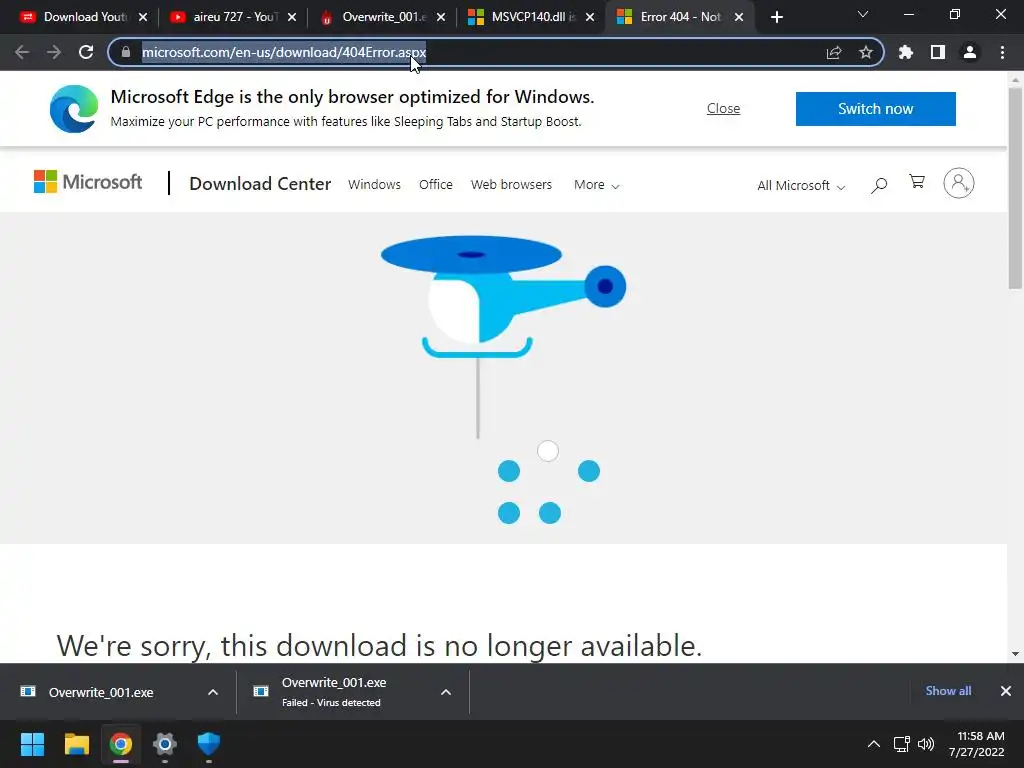This screenshot has width=1024, height=768.
Task: Open Windows Security shield on taskbar
Action: [209, 743]
